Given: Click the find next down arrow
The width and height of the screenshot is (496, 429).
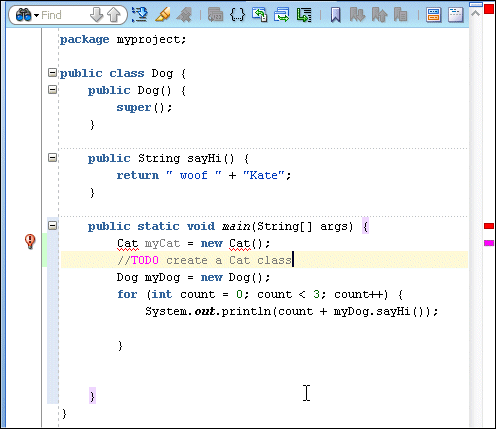Looking at the screenshot, I should coord(96,15).
